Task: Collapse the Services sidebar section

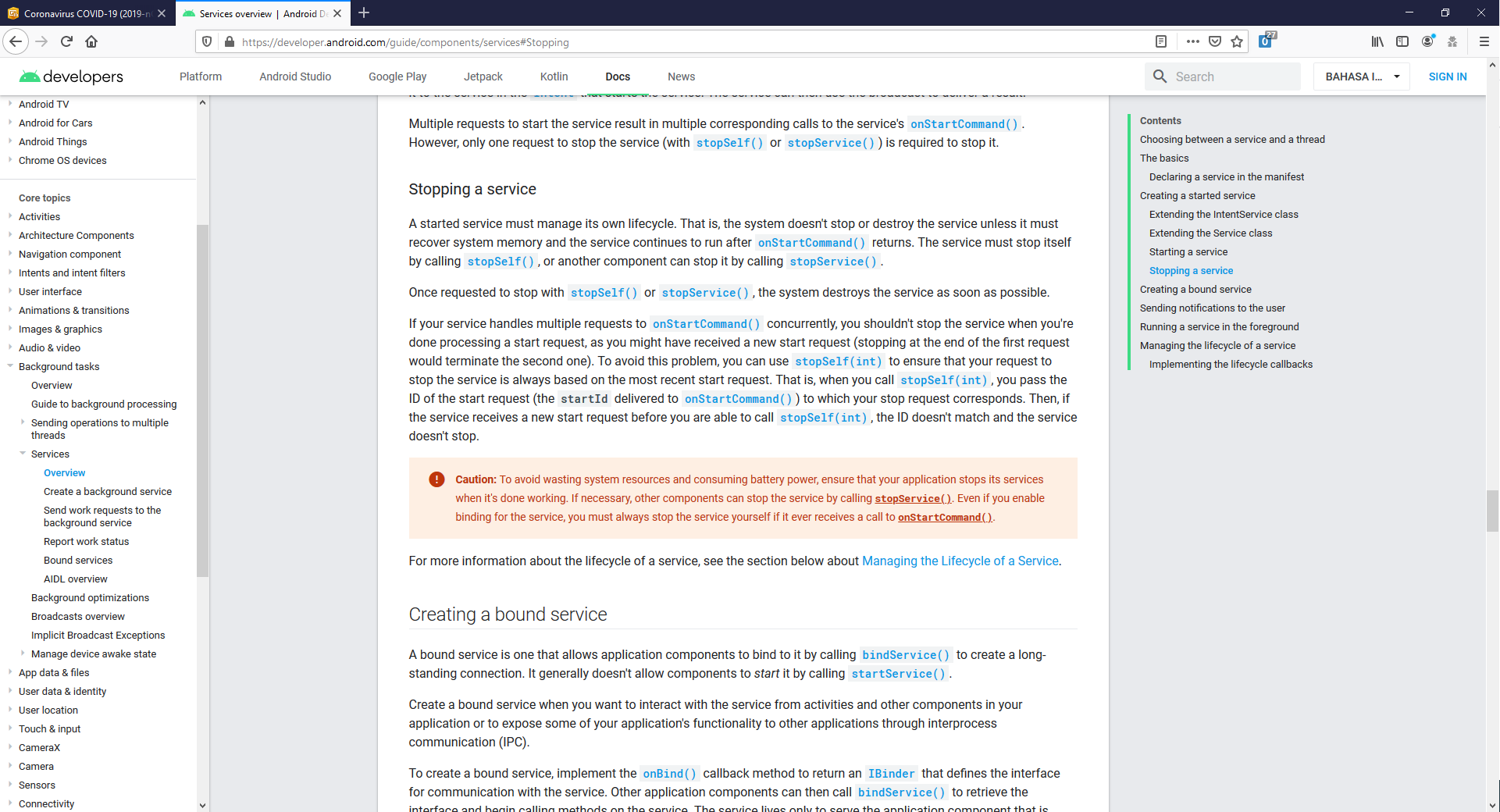Action: tap(23, 454)
